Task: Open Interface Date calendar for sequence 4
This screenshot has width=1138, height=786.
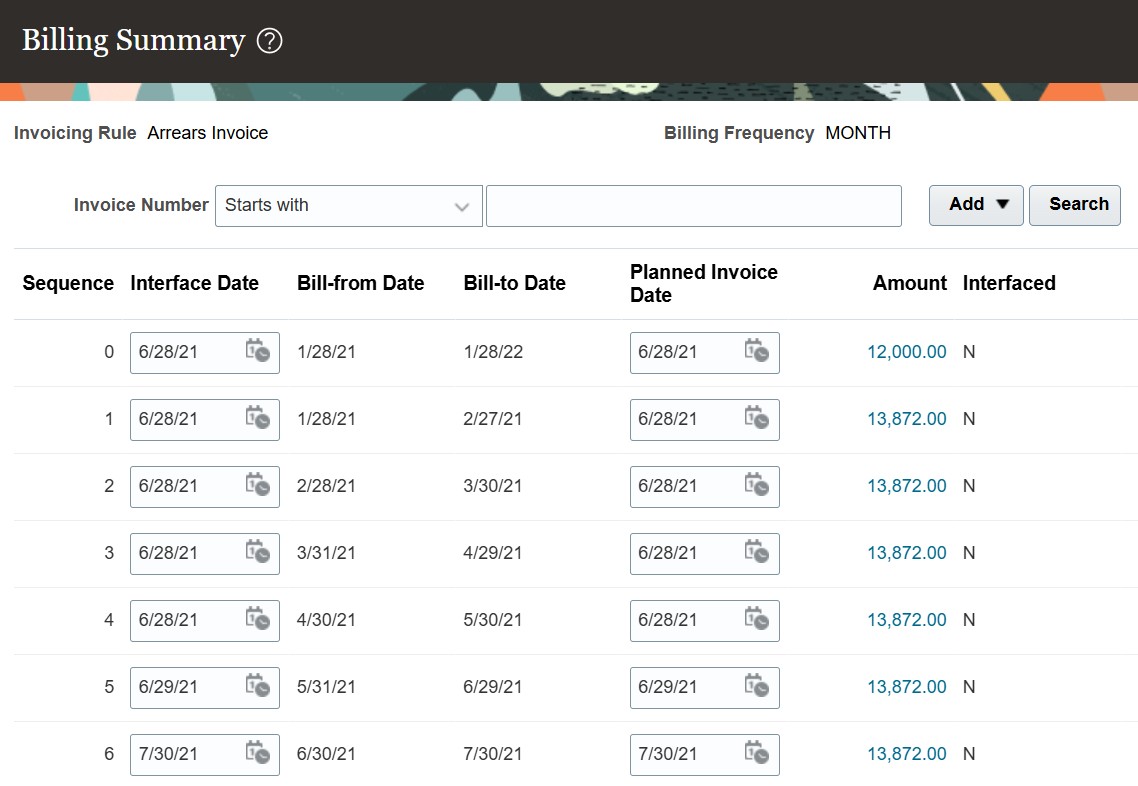Action: (x=258, y=619)
